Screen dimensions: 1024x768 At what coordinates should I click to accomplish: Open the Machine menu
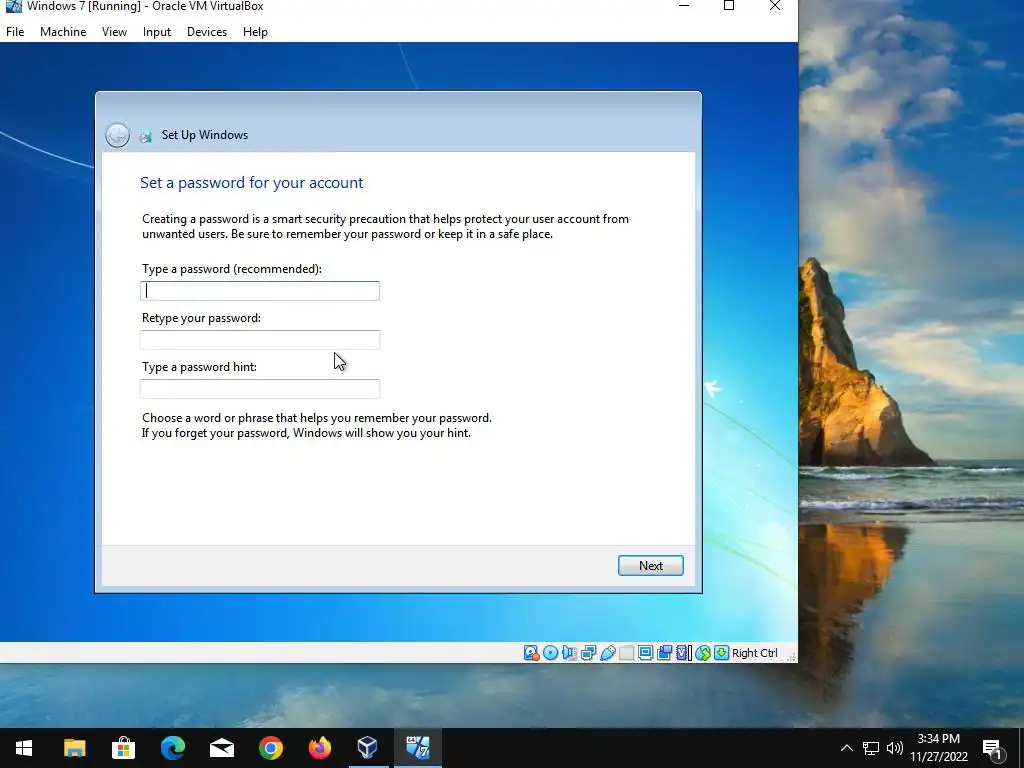coord(63,31)
